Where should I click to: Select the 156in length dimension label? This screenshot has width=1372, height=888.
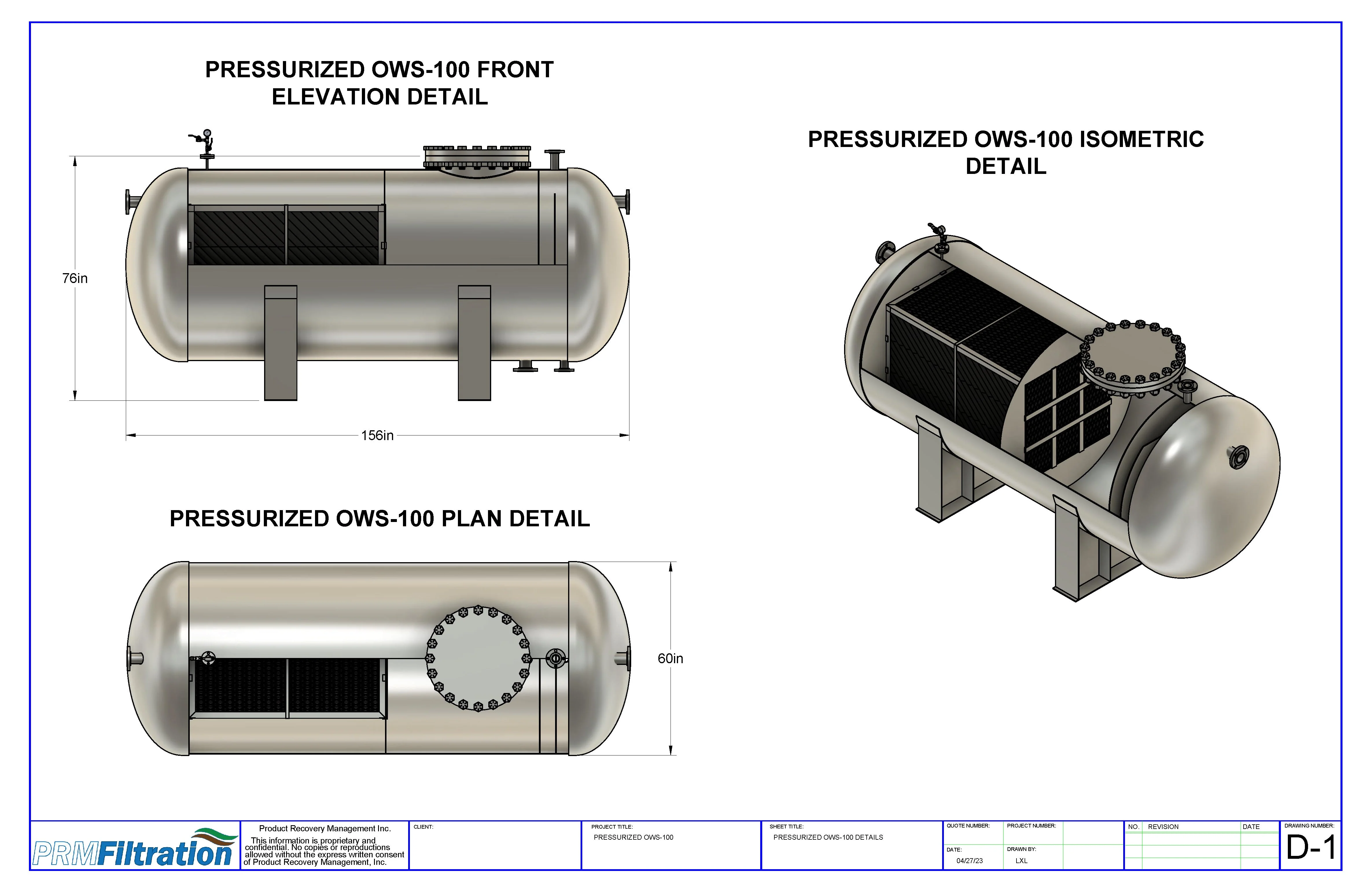(377, 435)
